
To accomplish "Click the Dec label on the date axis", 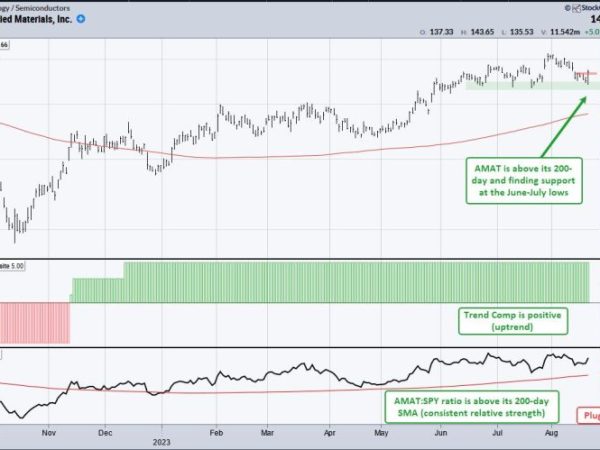I will click(x=105, y=433).
